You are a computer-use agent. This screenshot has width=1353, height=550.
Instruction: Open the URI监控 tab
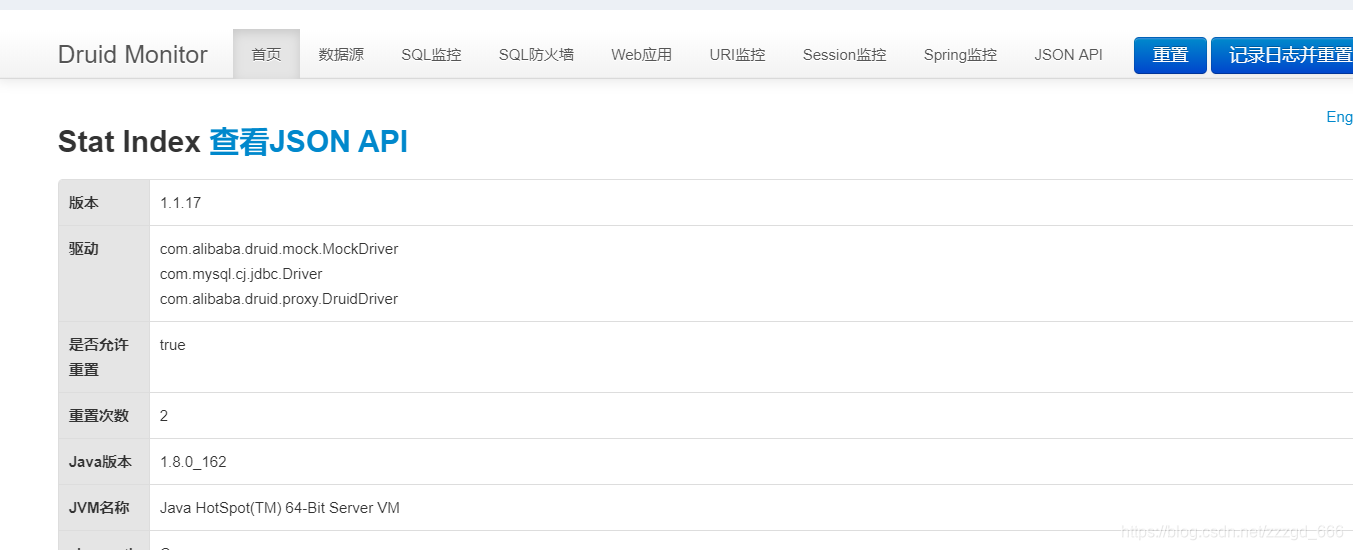click(737, 54)
